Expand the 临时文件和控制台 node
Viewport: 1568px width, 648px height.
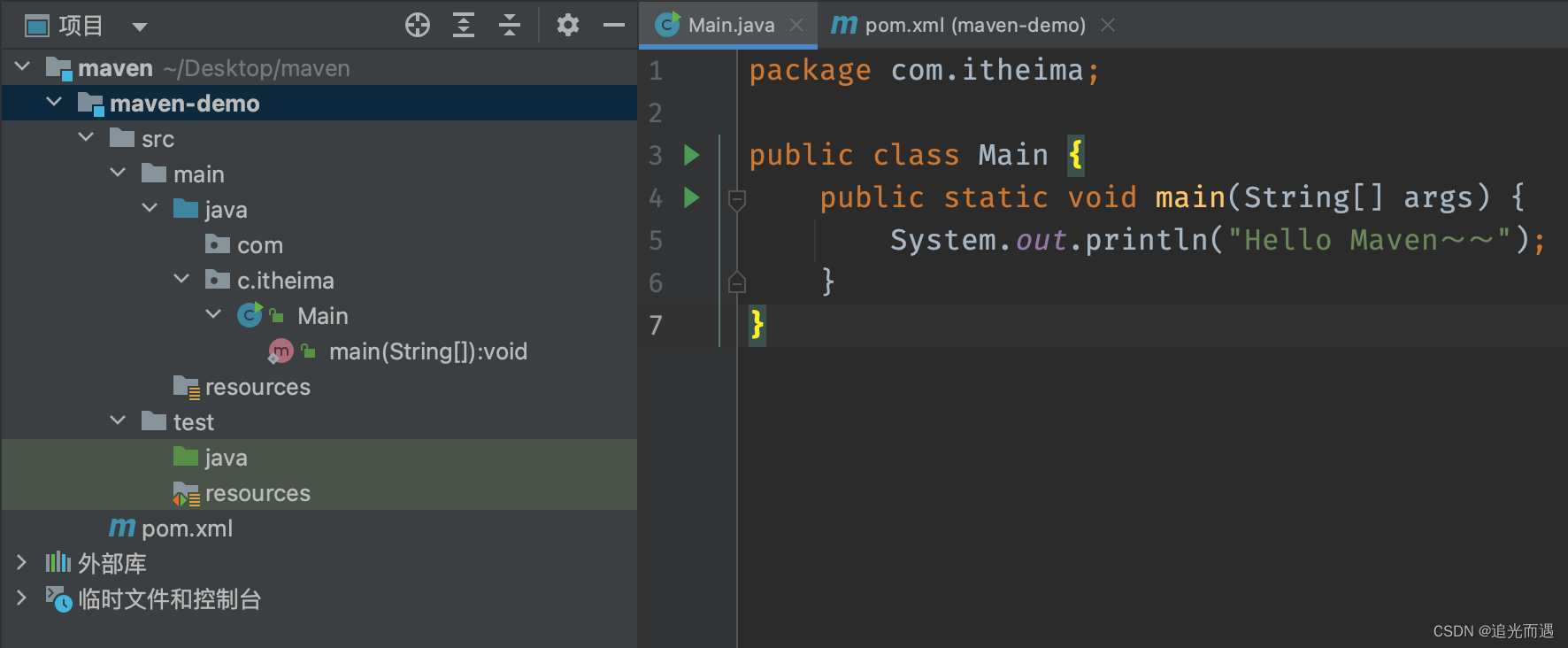coord(22,598)
